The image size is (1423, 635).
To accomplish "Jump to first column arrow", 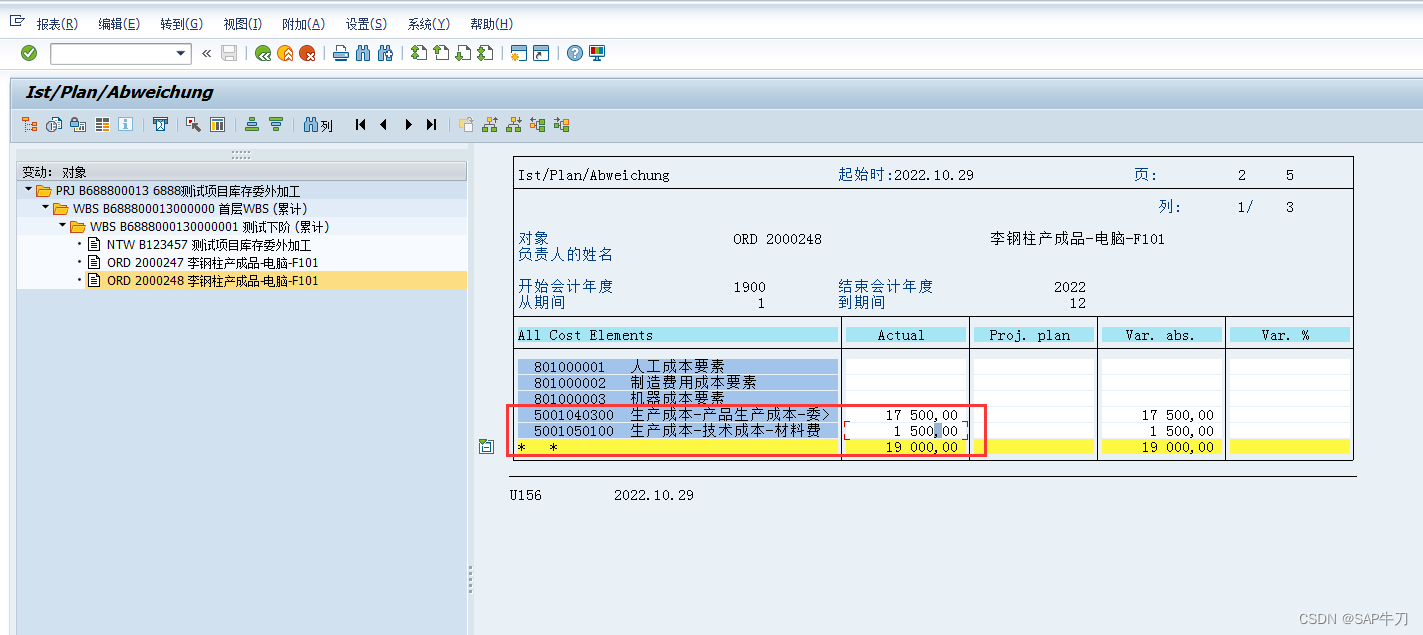I will (x=360, y=125).
